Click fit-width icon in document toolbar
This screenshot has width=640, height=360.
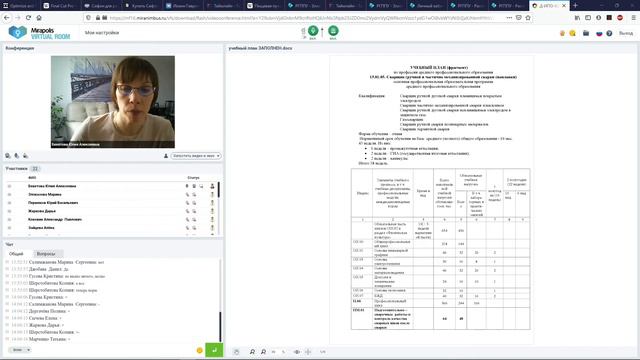point(297,351)
